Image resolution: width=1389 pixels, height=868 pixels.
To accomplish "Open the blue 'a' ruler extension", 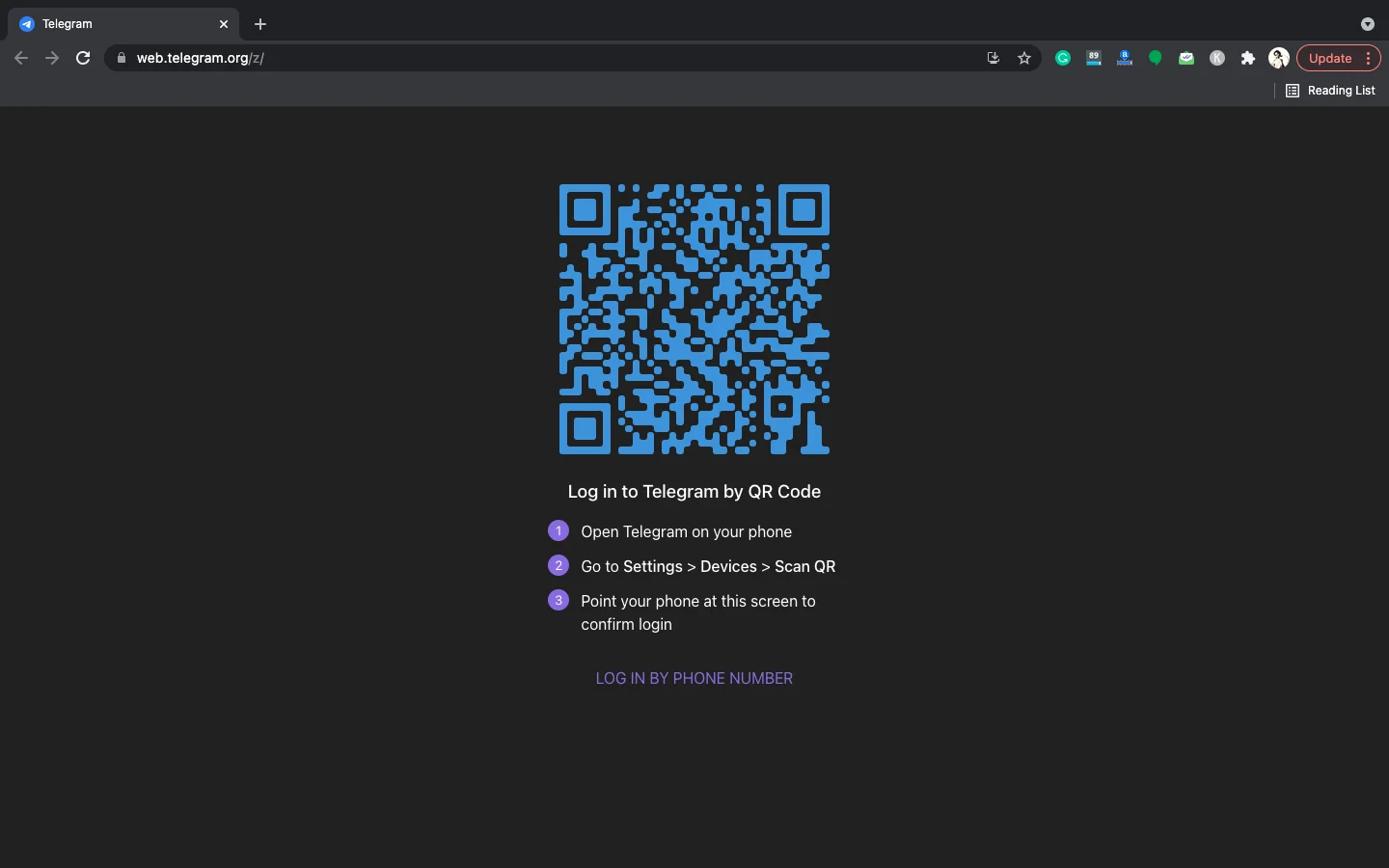I will [x=1125, y=58].
